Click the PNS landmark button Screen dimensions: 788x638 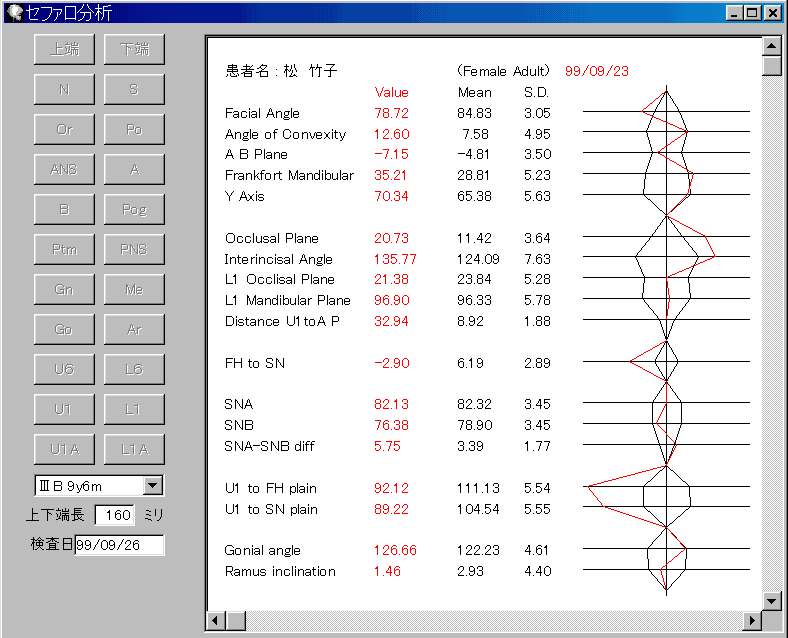[x=134, y=249]
